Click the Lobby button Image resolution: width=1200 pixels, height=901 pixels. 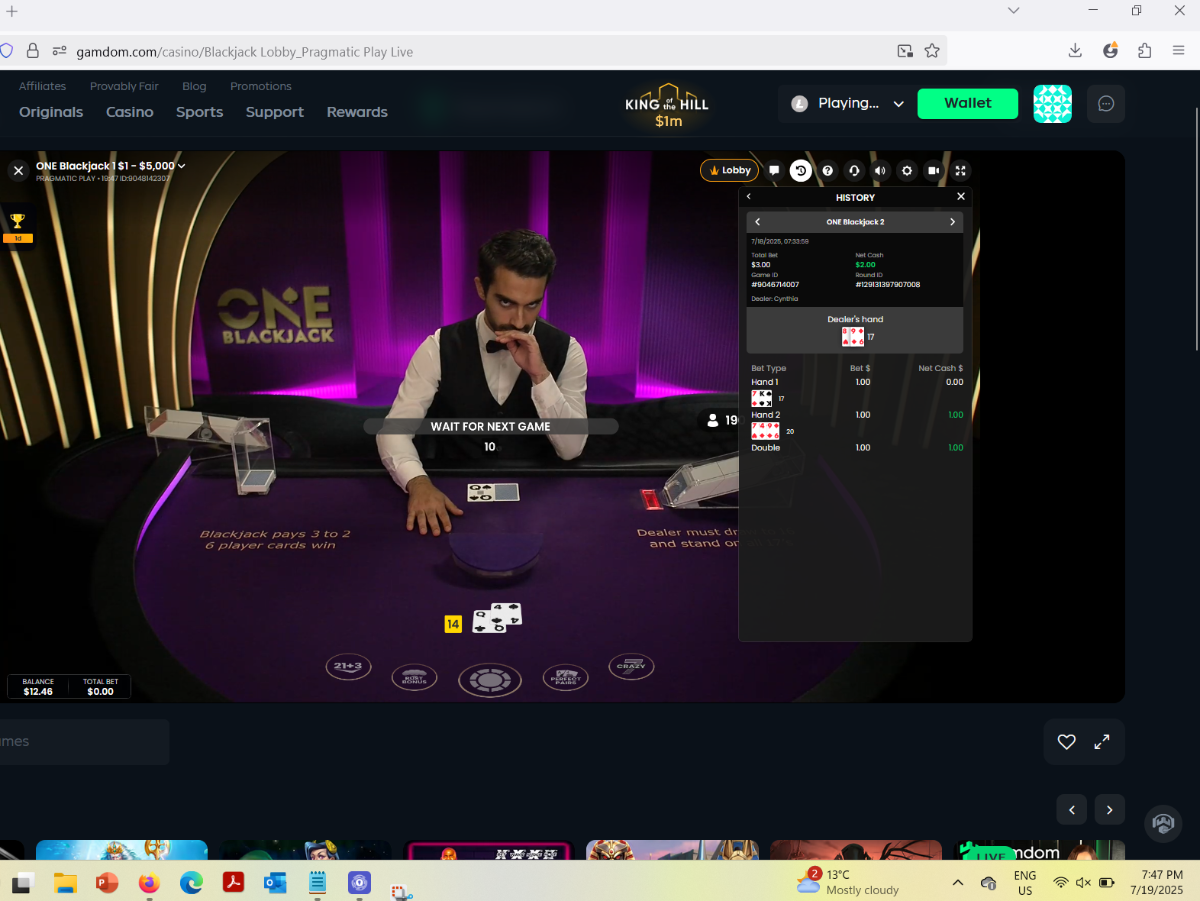730,171
